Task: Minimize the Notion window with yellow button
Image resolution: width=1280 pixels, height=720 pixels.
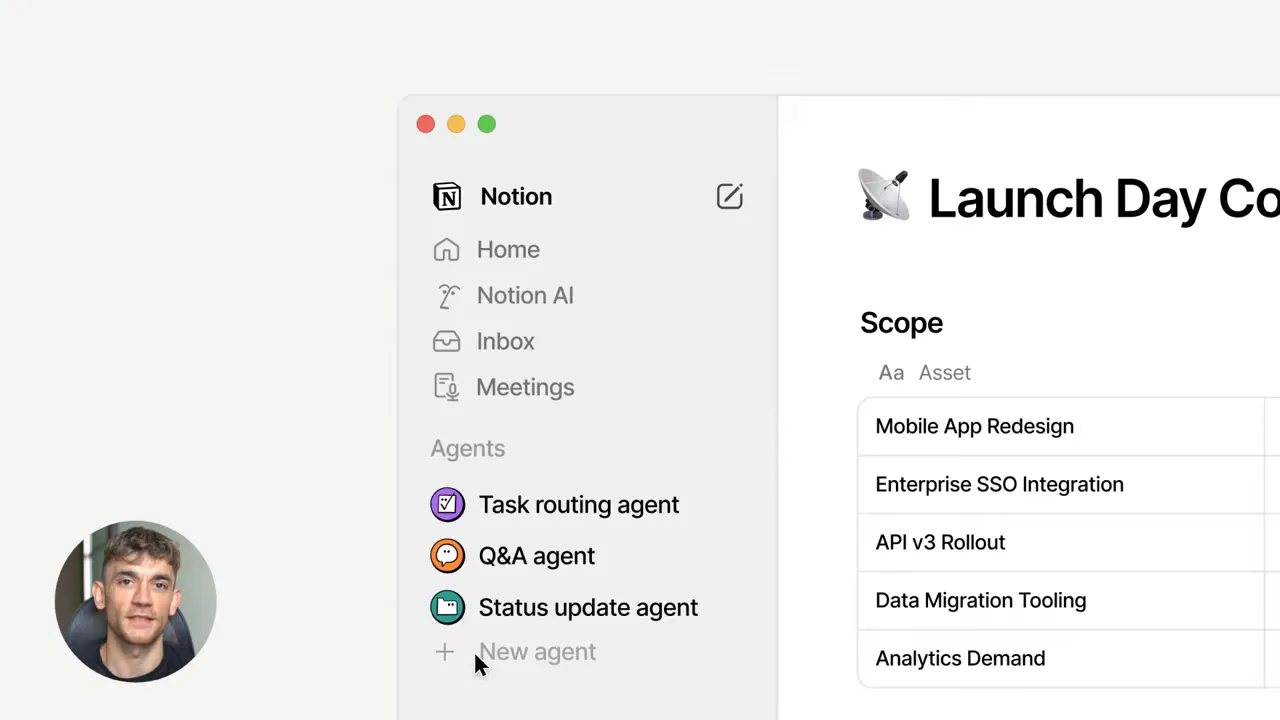Action: point(456,124)
